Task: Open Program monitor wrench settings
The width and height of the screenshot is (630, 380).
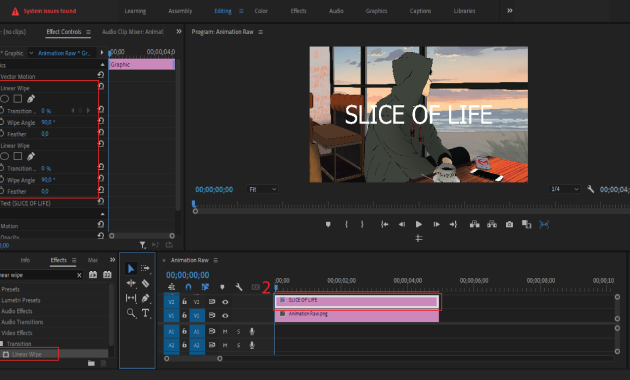Action: 590,189
